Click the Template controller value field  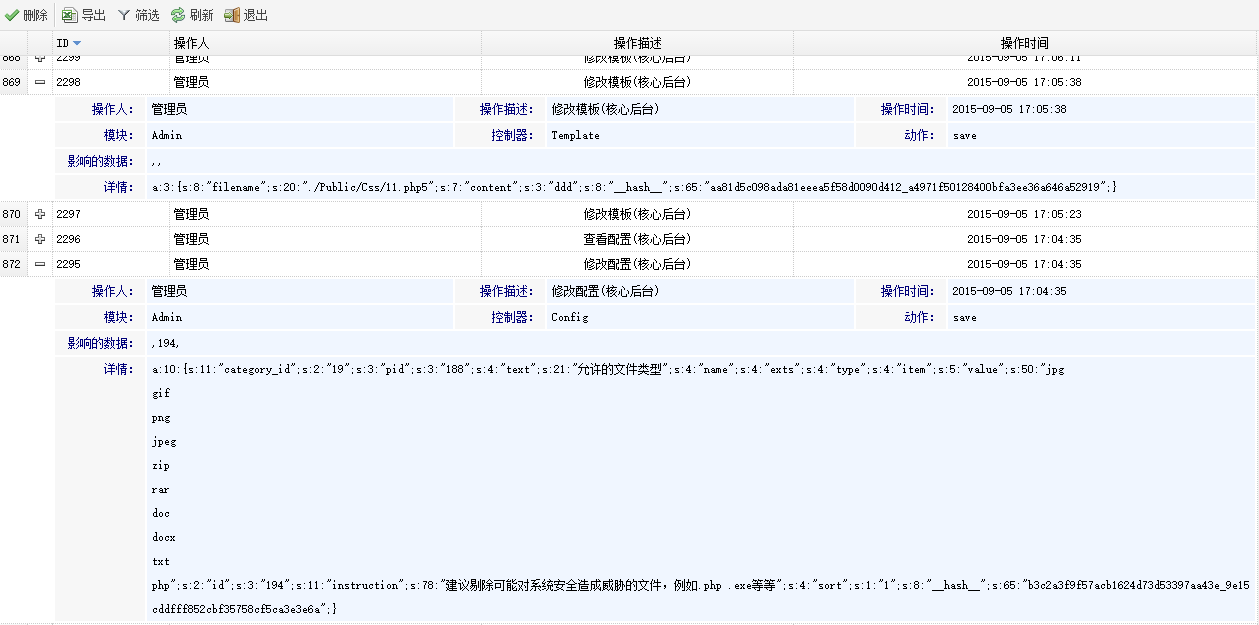pyautogui.click(x=575, y=135)
